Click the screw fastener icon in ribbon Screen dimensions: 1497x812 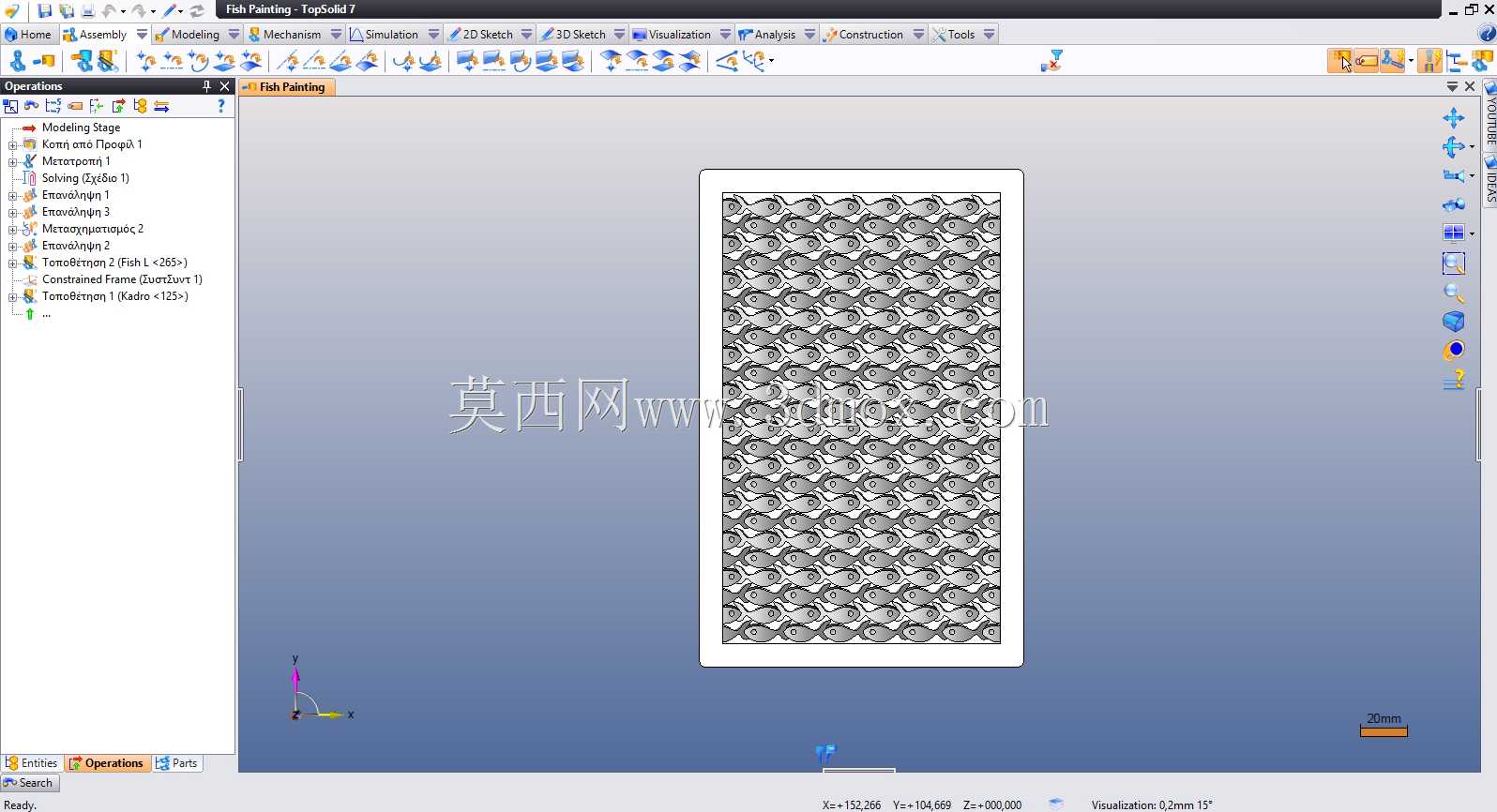pos(109,61)
